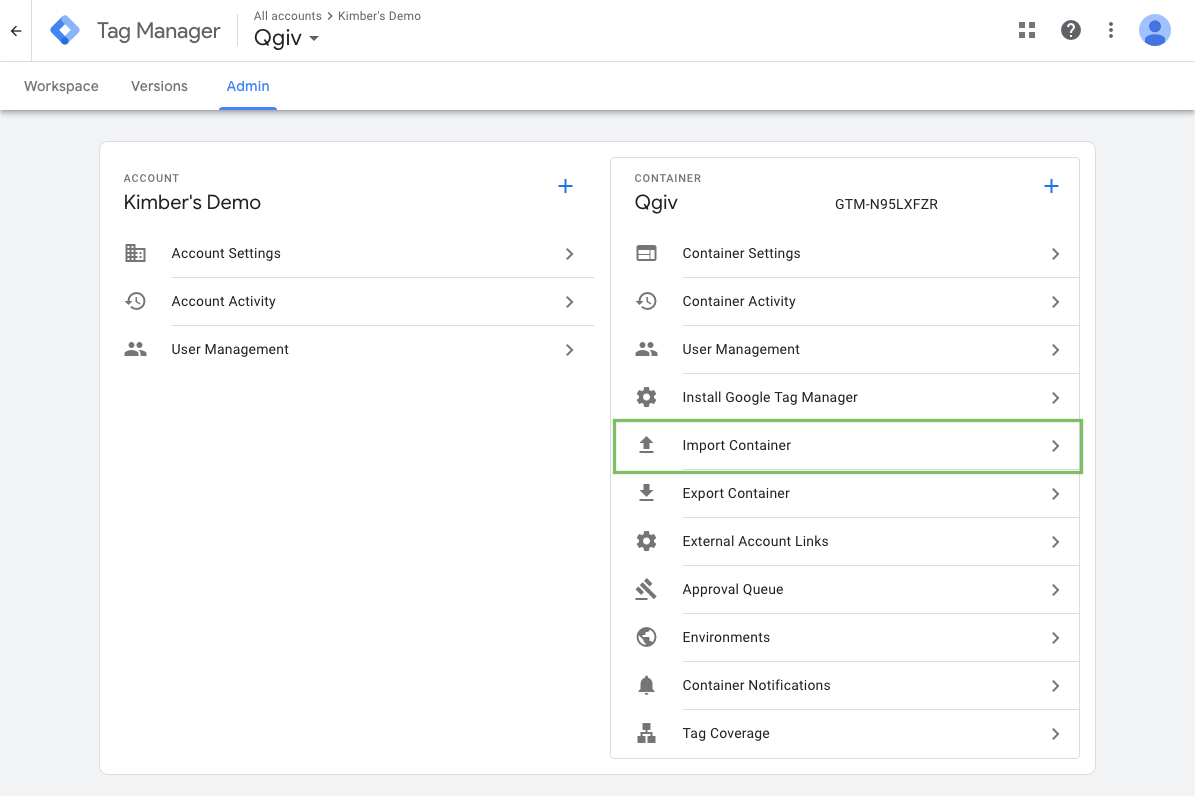Open the three-dot more options menu

click(1110, 30)
